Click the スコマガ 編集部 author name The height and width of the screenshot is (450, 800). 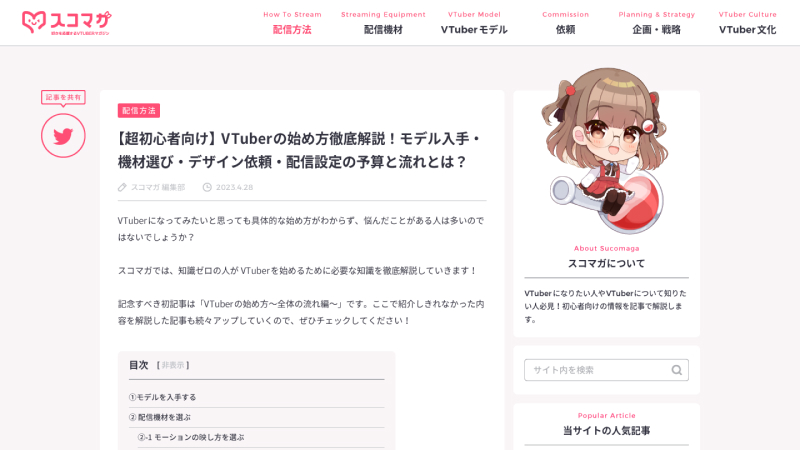(x=158, y=187)
